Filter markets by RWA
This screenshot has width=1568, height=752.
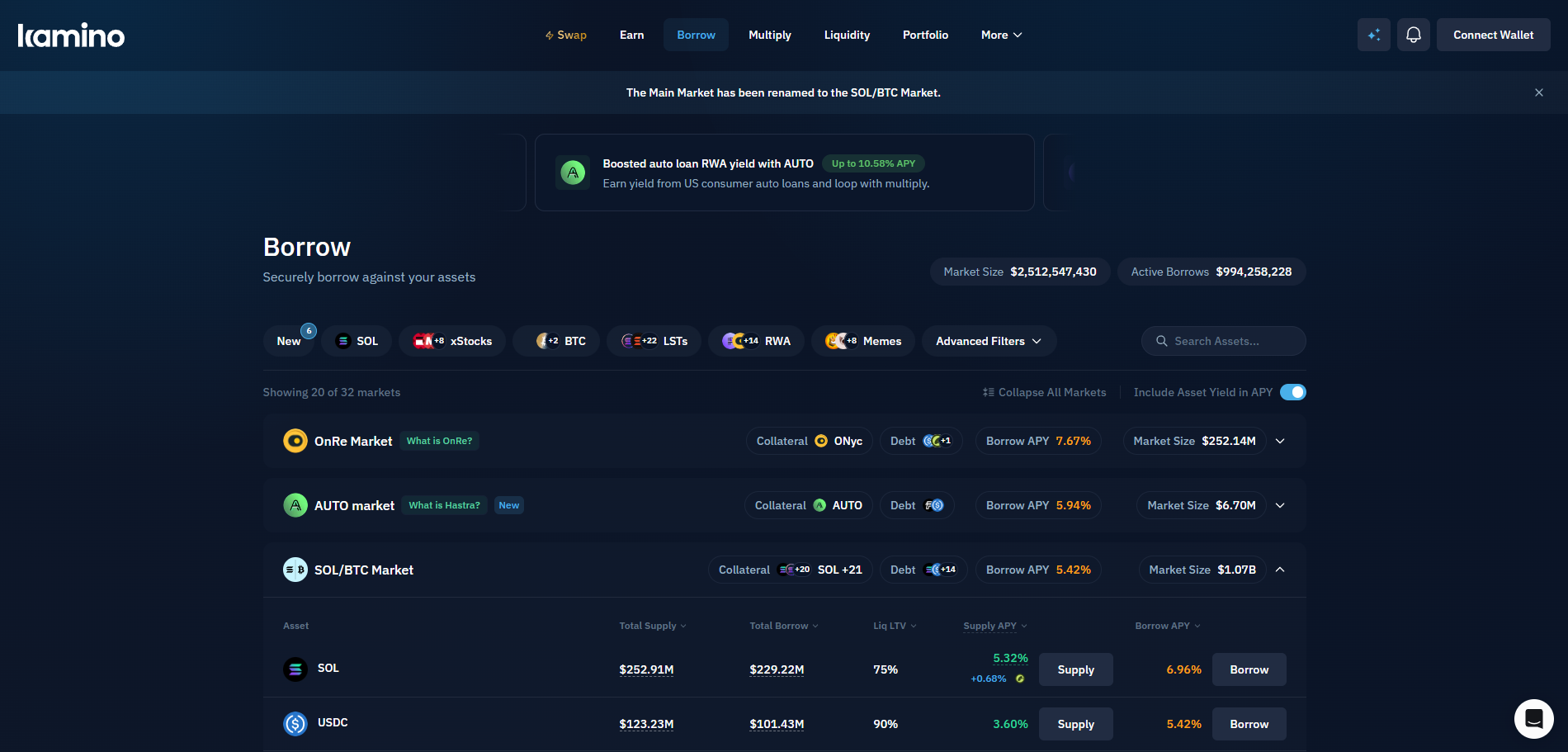756,341
